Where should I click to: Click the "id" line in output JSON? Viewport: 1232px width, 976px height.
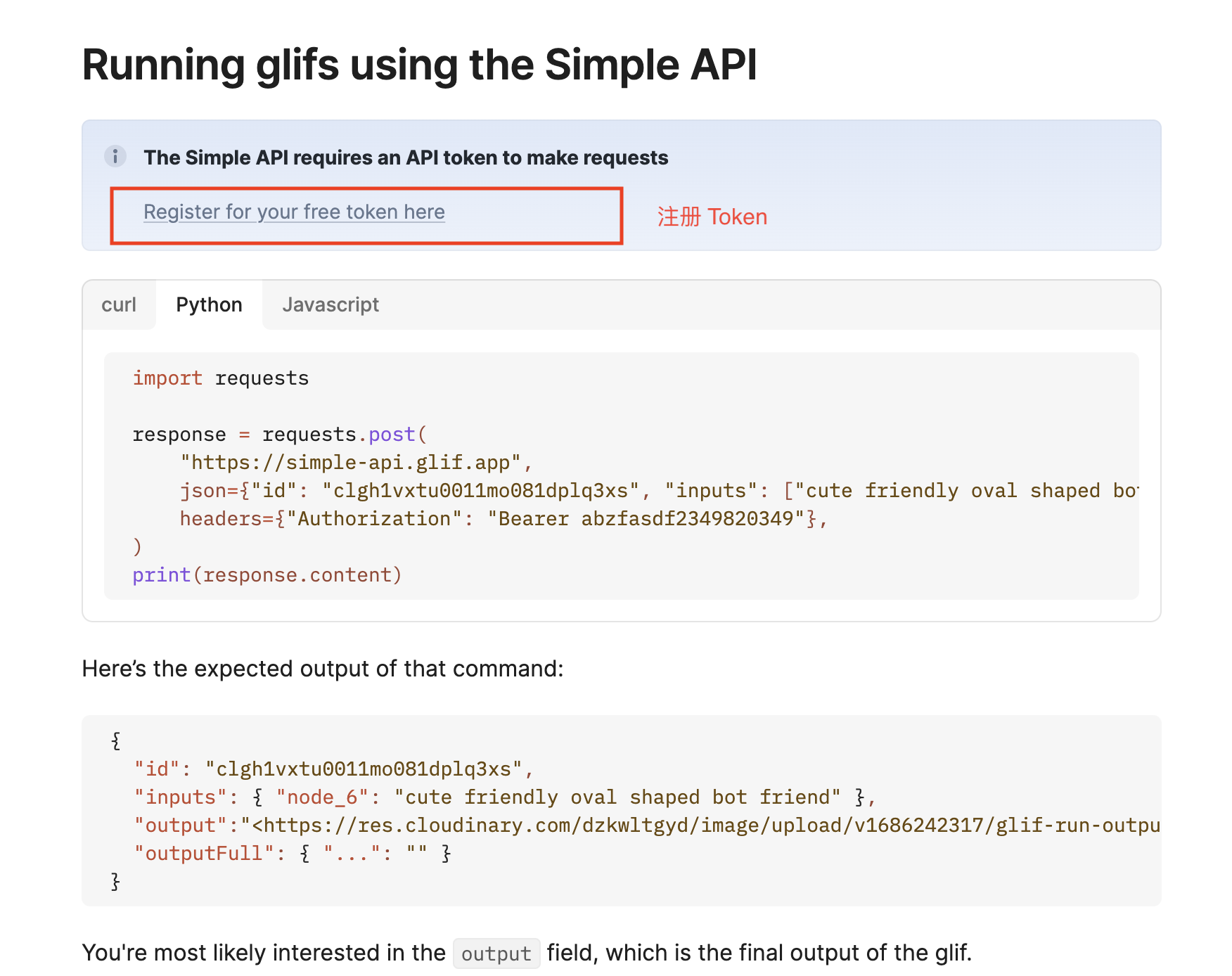click(334, 769)
